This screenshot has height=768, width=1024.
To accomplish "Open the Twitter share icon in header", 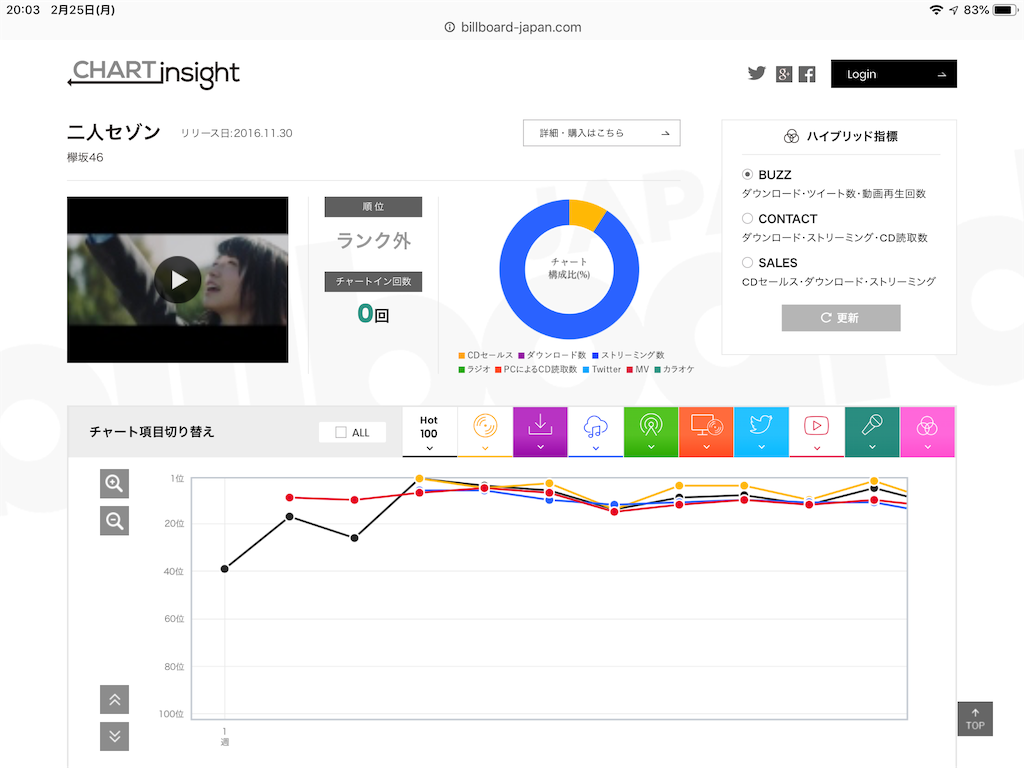I will click(756, 74).
